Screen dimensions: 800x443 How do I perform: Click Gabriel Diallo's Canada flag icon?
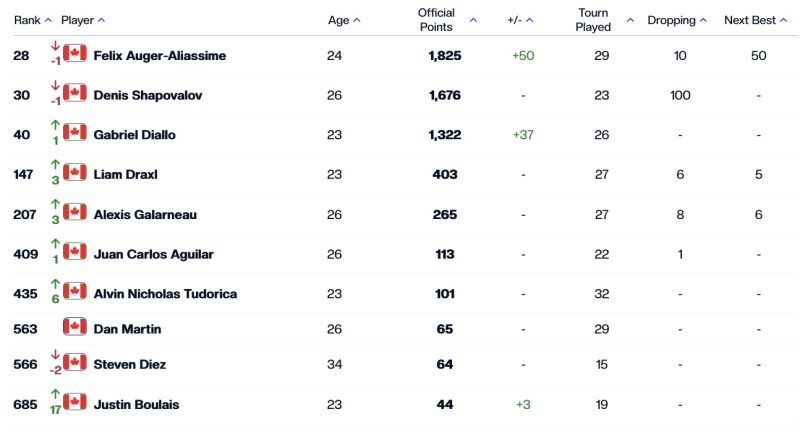click(x=75, y=133)
